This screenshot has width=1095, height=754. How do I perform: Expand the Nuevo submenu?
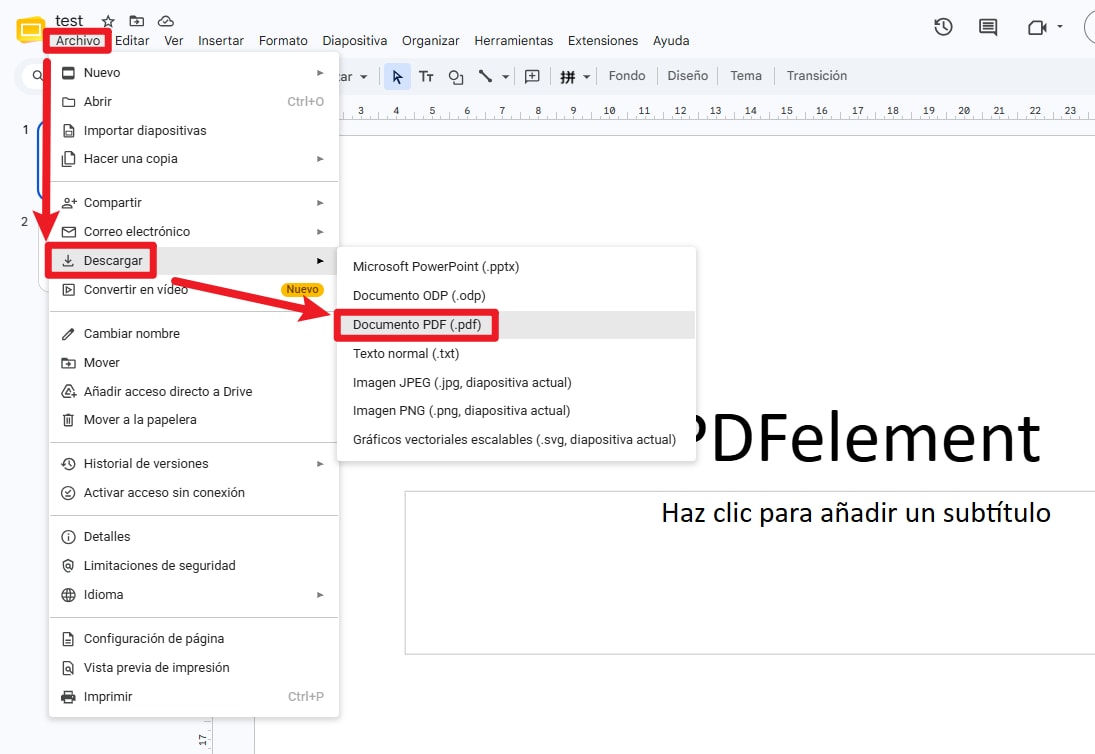[193, 73]
